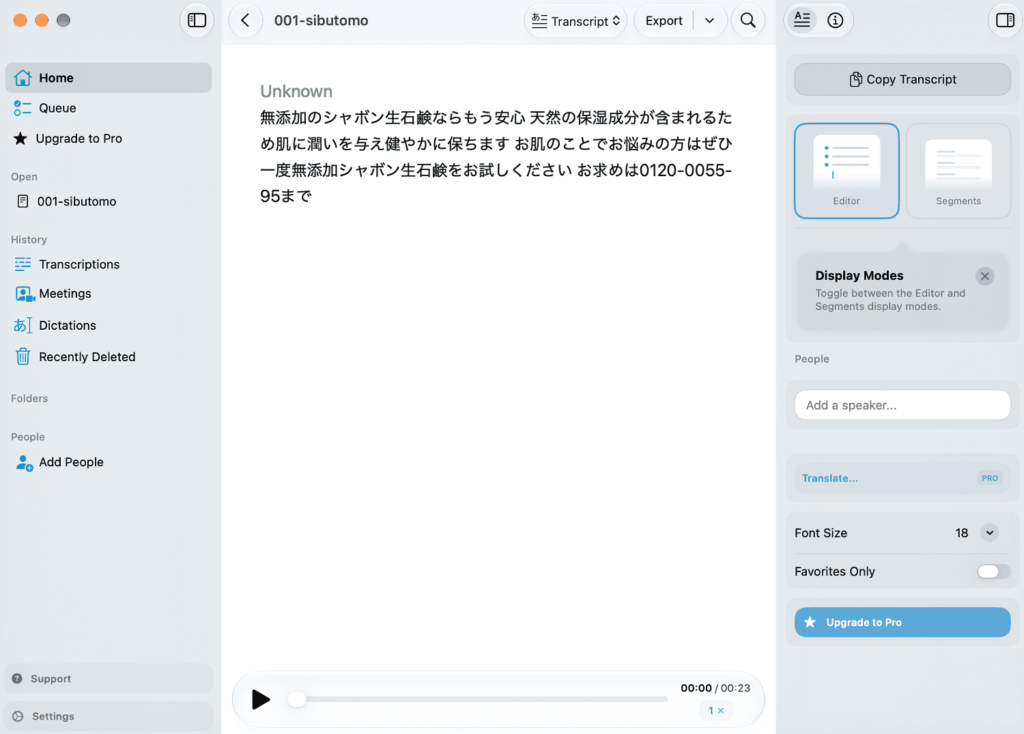
Task: Click the Export button
Action: (664, 21)
